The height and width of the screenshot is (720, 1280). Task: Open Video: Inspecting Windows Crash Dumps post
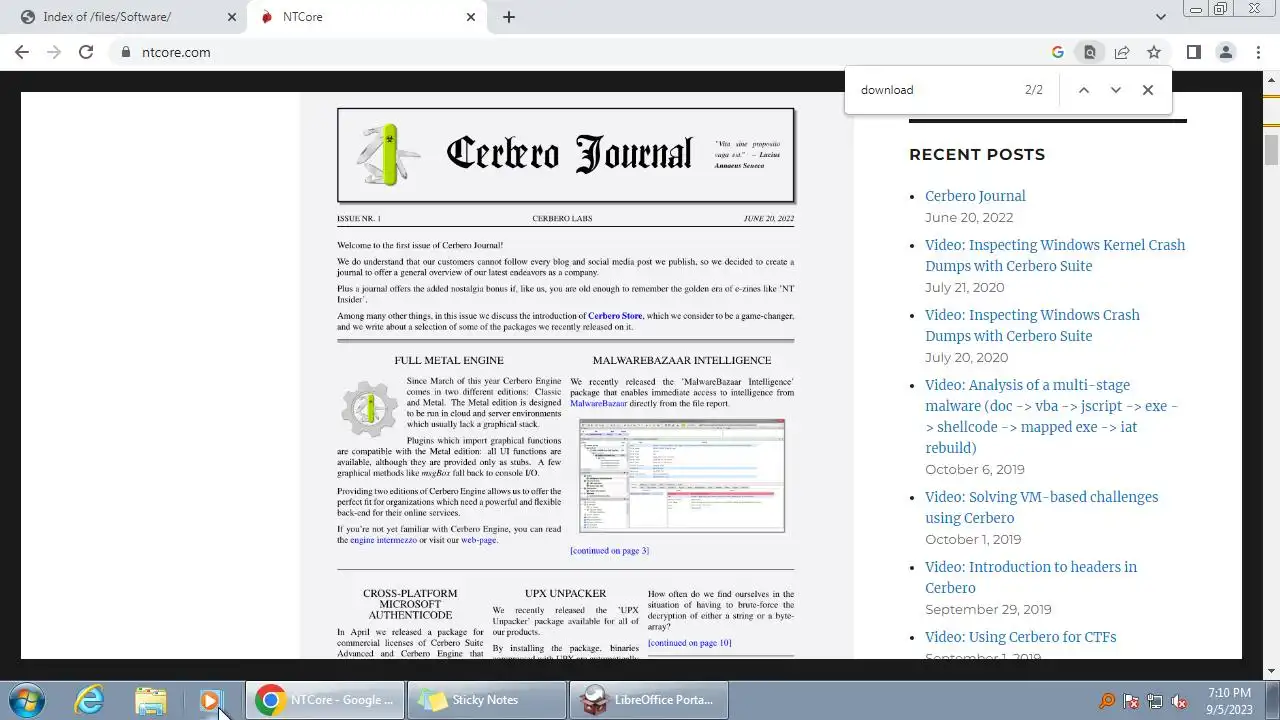click(x=1032, y=325)
